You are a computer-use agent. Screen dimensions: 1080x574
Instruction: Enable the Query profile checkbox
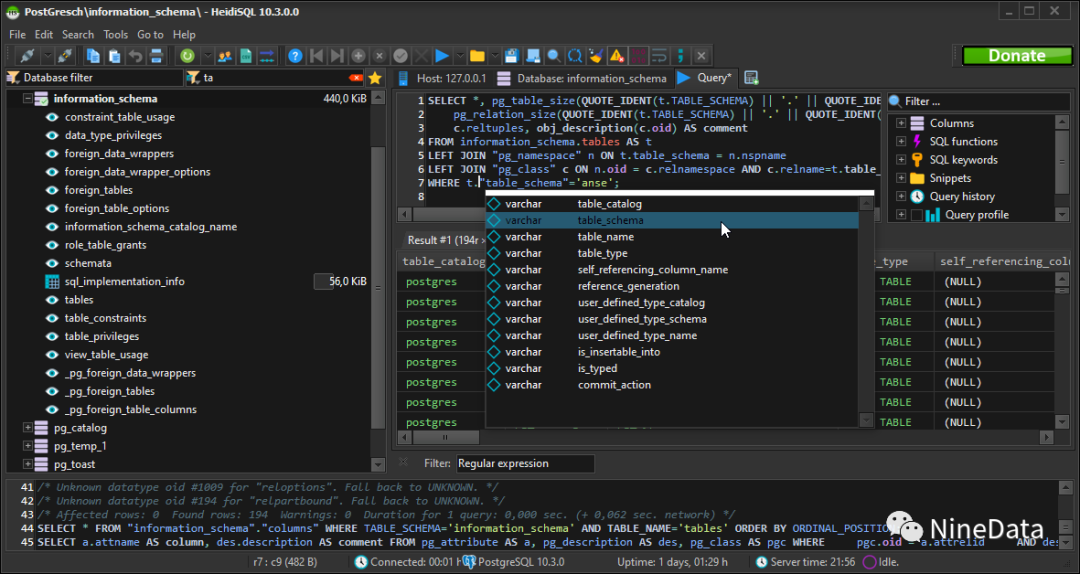tap(915, 215)
